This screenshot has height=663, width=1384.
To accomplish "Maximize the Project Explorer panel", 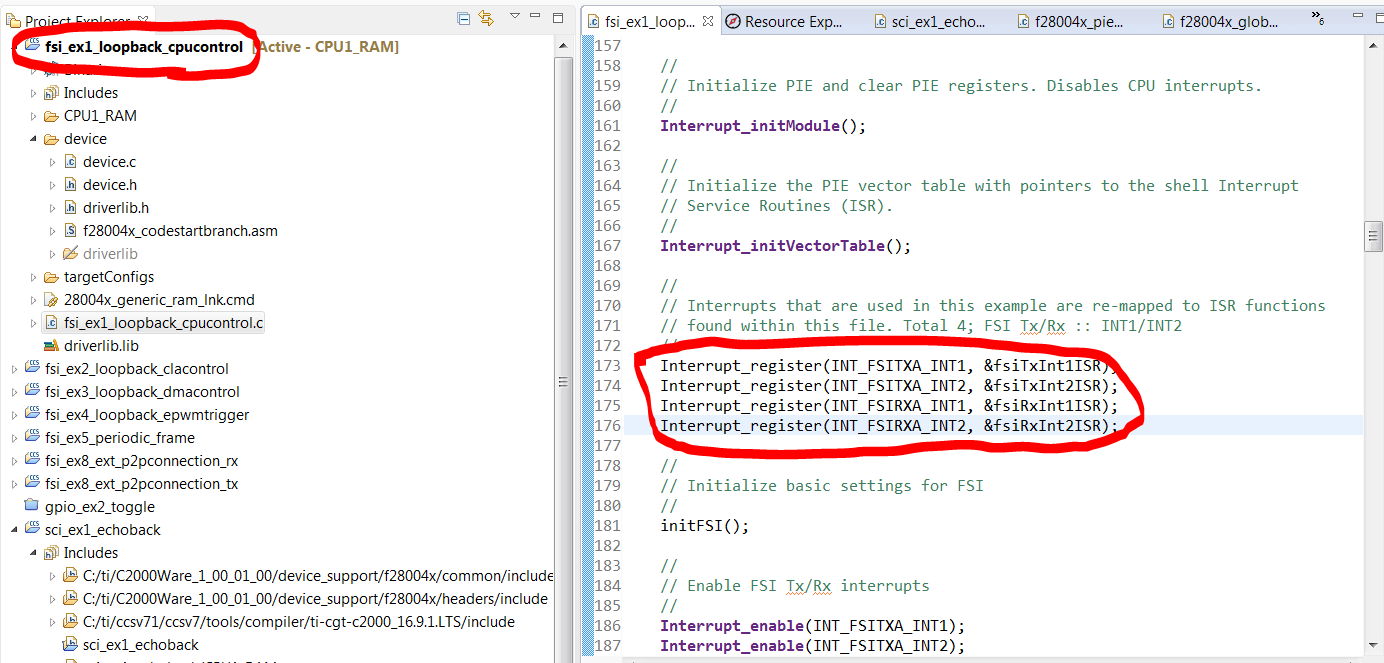I will tap(558, 17).
